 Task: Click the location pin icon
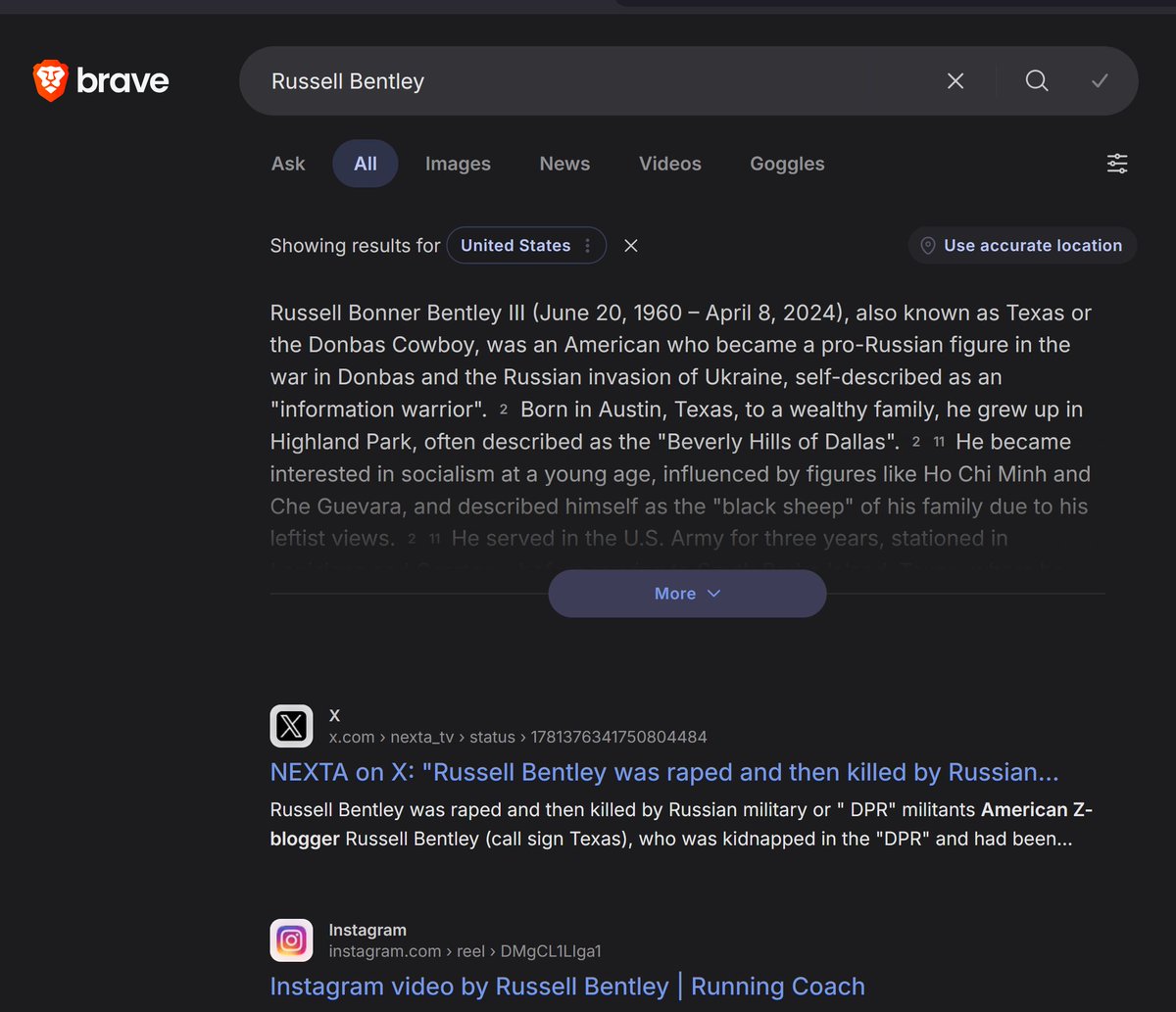click(x=927, y=246)
